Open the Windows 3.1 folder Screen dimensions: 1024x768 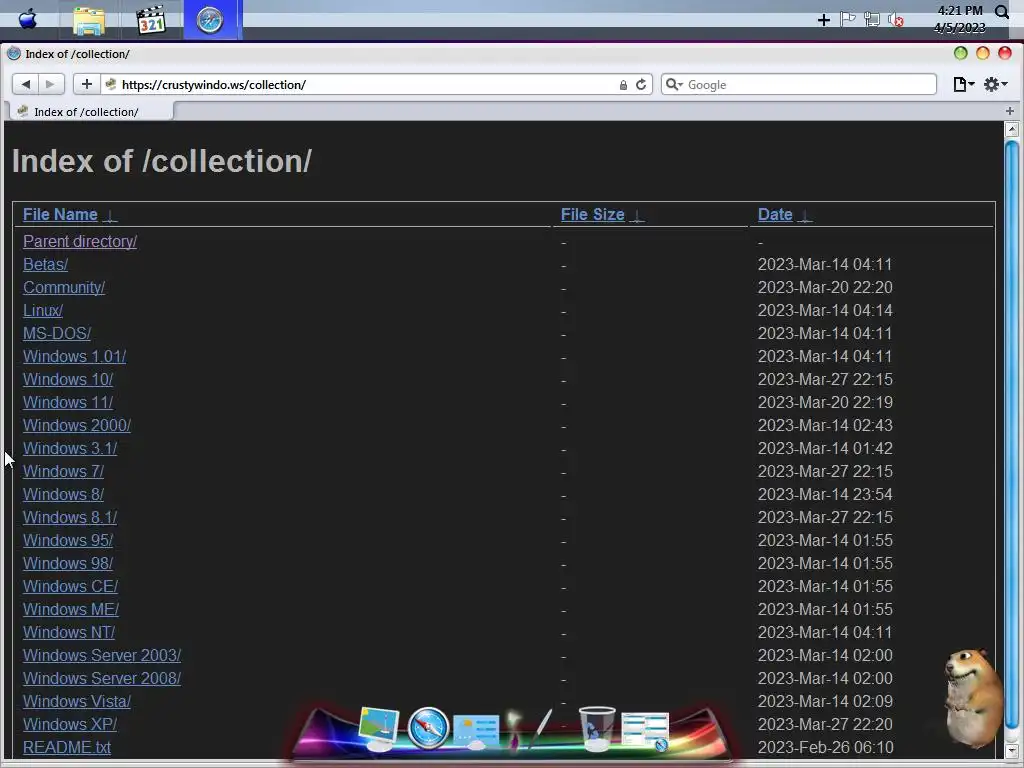coord(70,448)
